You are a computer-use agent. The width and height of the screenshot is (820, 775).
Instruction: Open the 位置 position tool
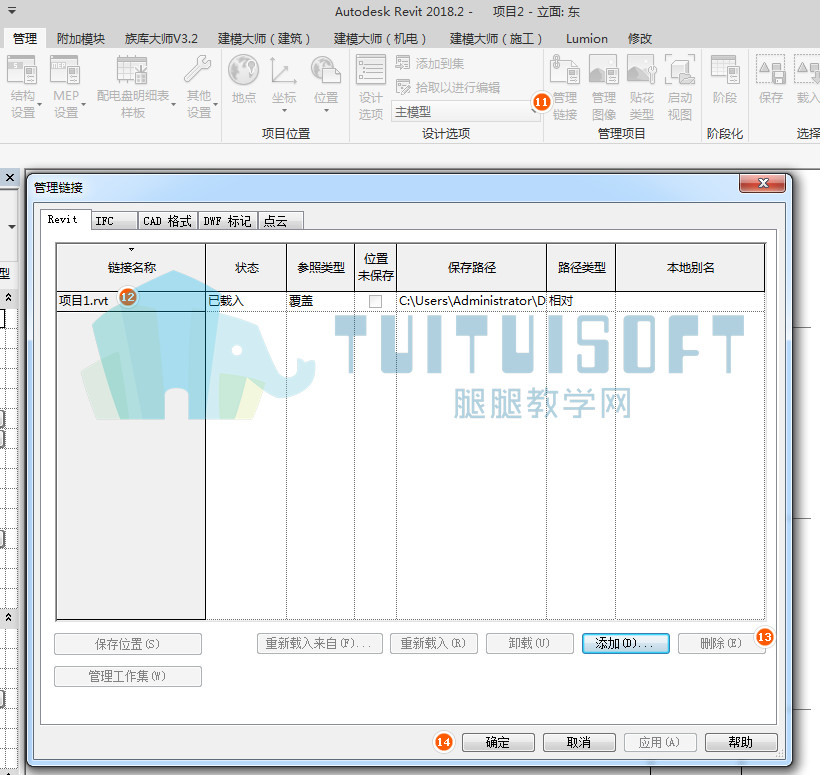coord(326,84)
